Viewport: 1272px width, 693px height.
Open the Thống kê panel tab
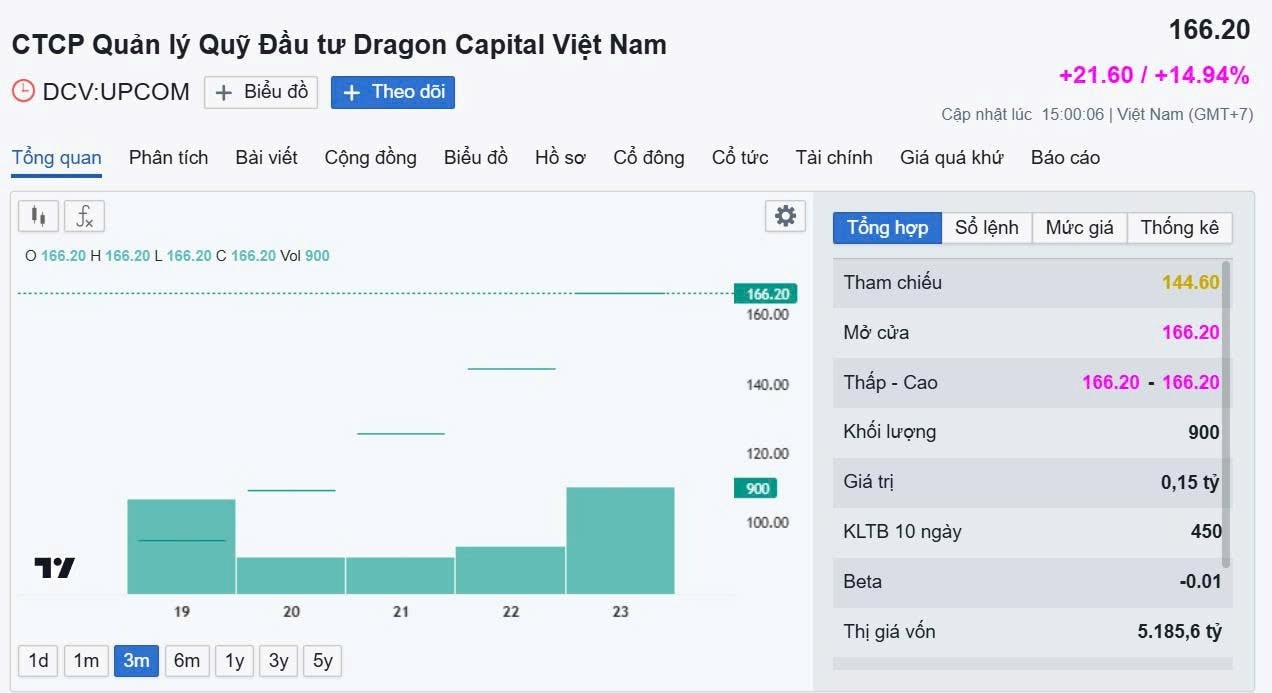pos(1180,228)
